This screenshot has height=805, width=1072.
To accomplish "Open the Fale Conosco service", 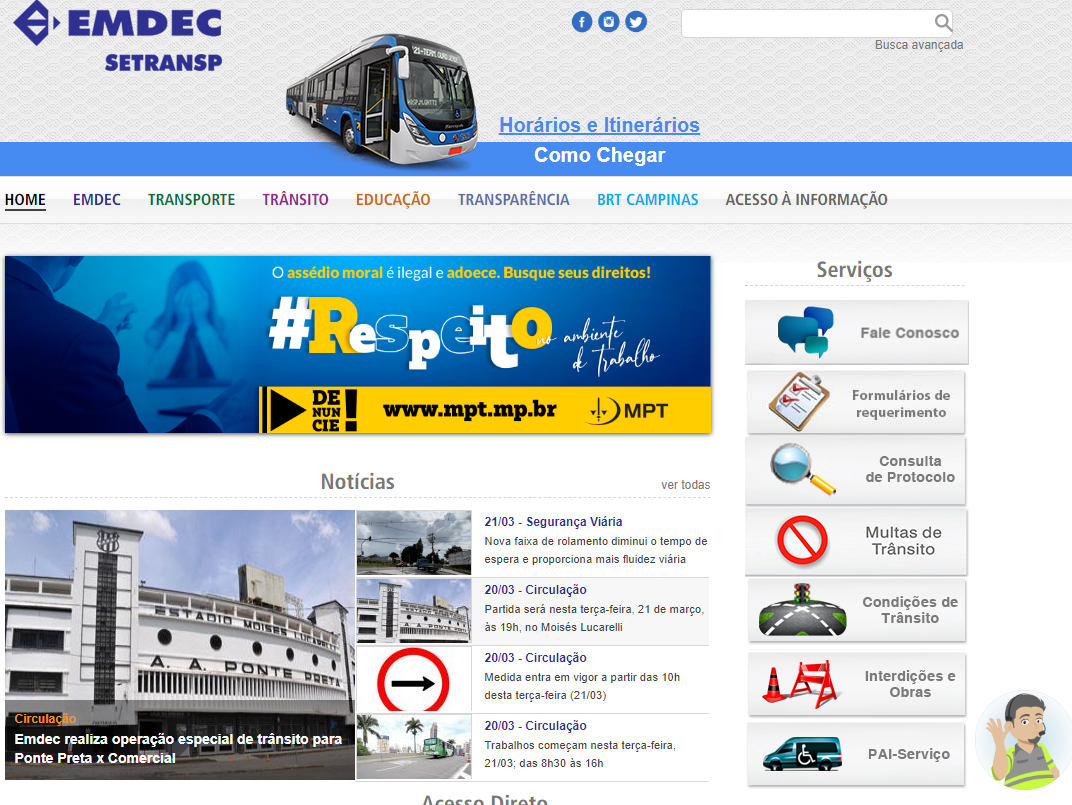I will (856, 331).
